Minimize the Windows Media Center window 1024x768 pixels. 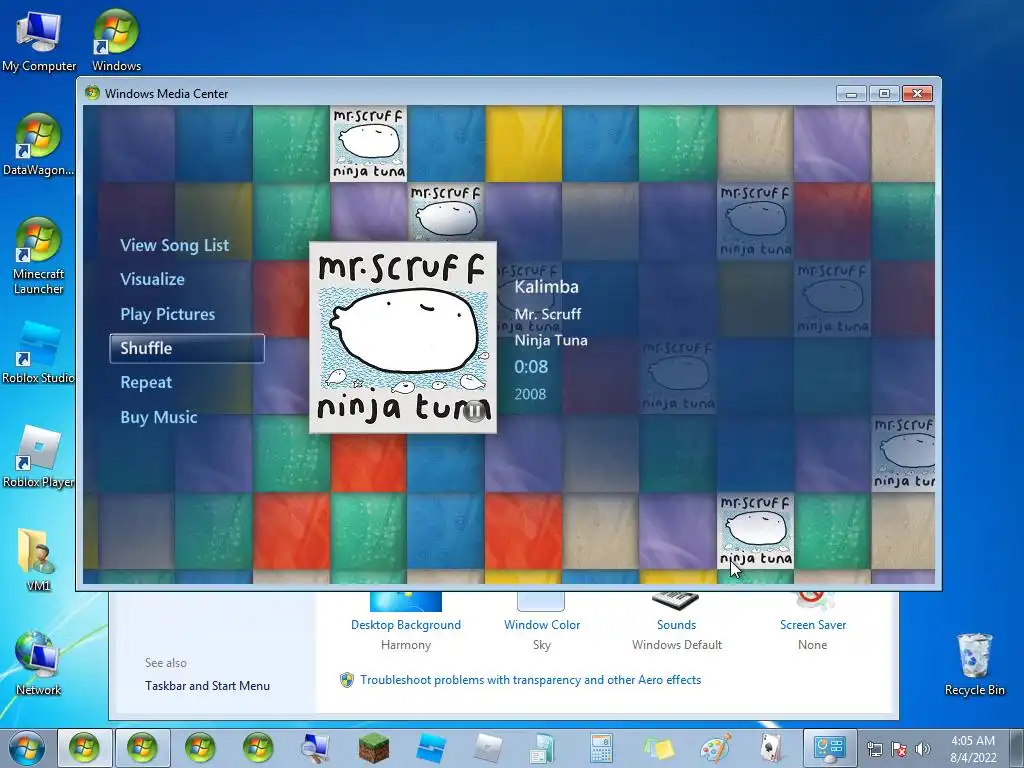[x=851, y=94]
